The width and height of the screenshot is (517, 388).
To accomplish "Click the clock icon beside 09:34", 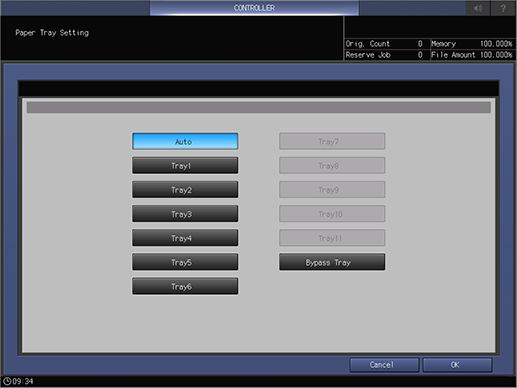I will coord(7,381).
